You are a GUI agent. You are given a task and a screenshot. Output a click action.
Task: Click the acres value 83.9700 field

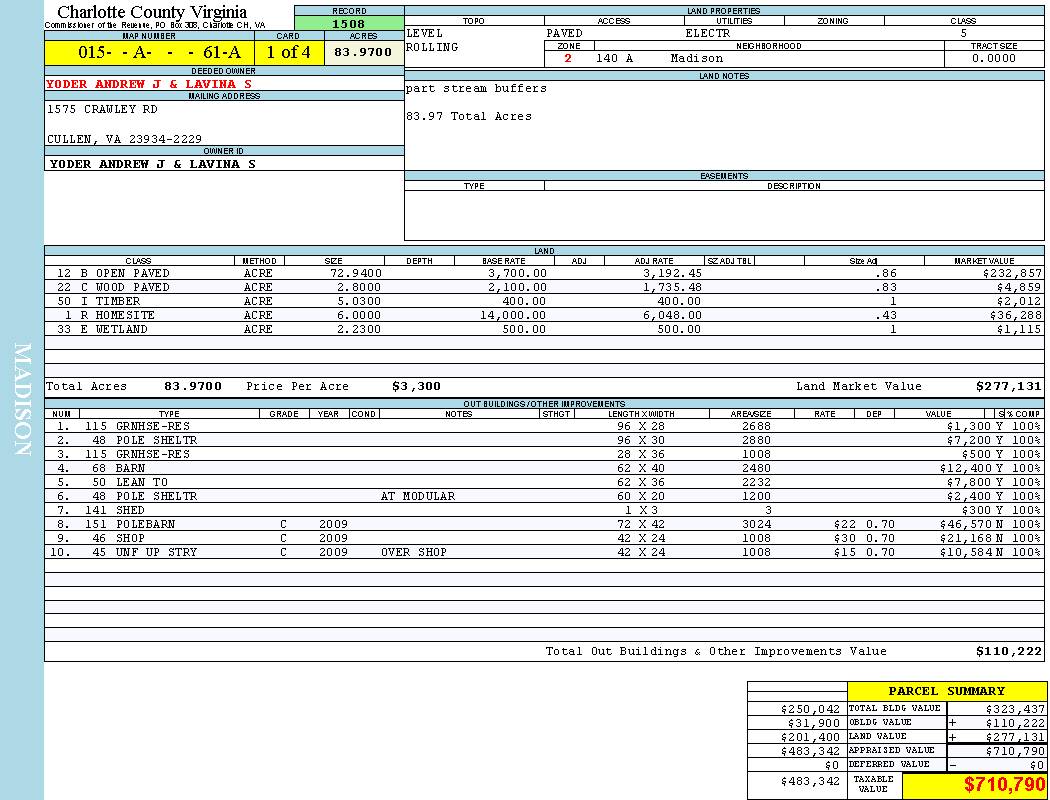point(363,52)
